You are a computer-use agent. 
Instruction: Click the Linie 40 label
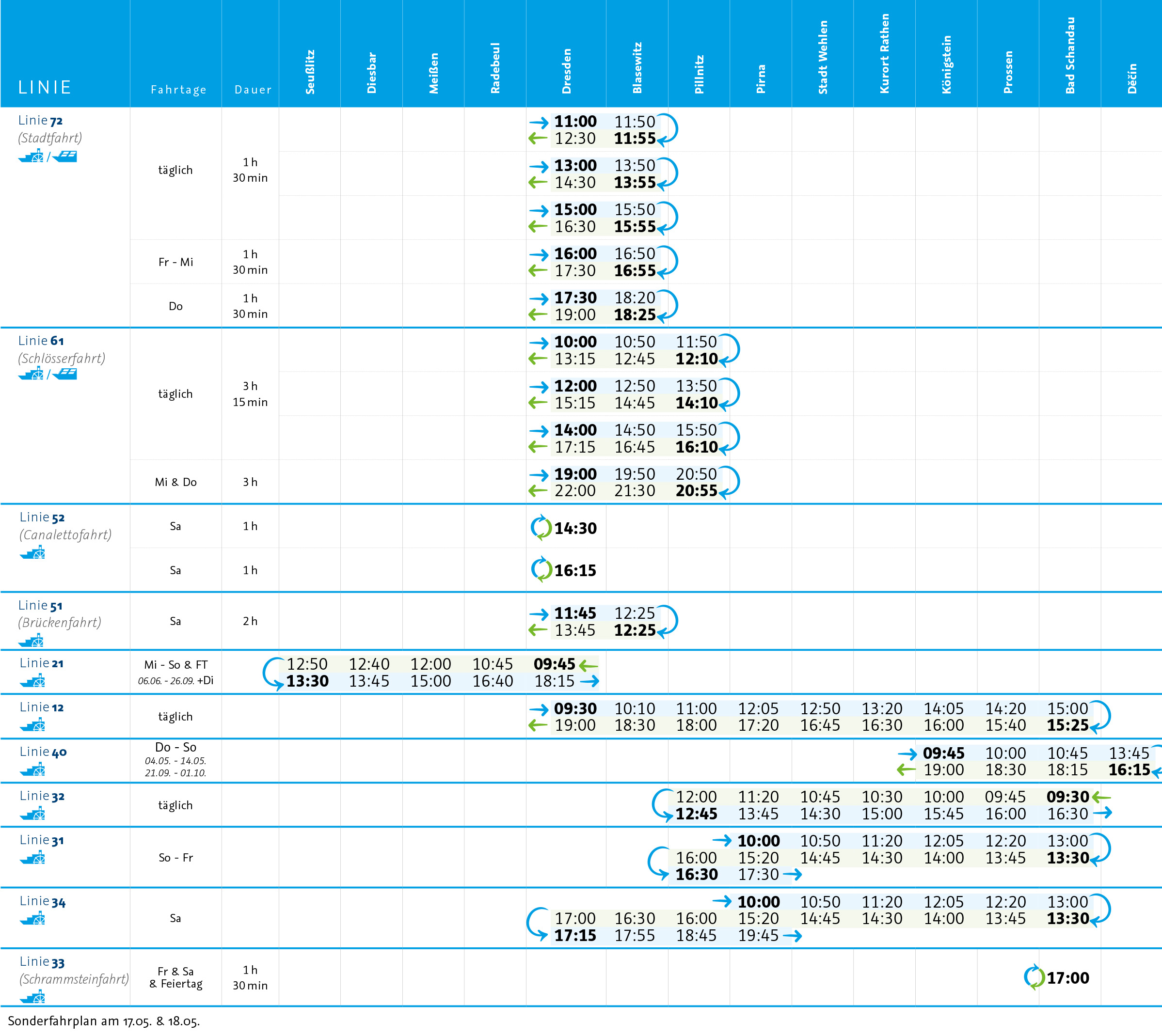pyautogui.click(x=43, y=752)
